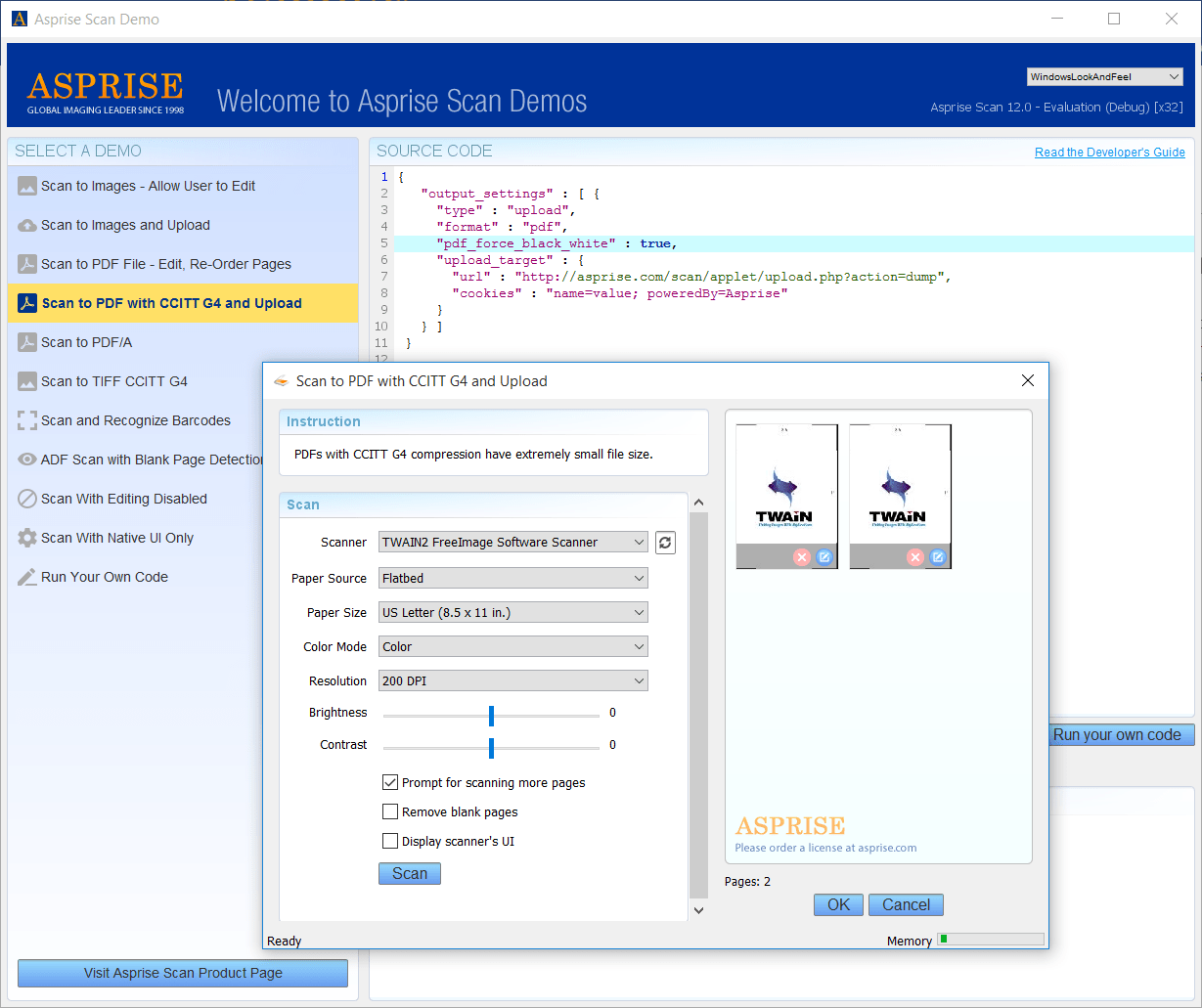
Task: Delete the second scanned page thumbnail
Action: pos(915,557)
